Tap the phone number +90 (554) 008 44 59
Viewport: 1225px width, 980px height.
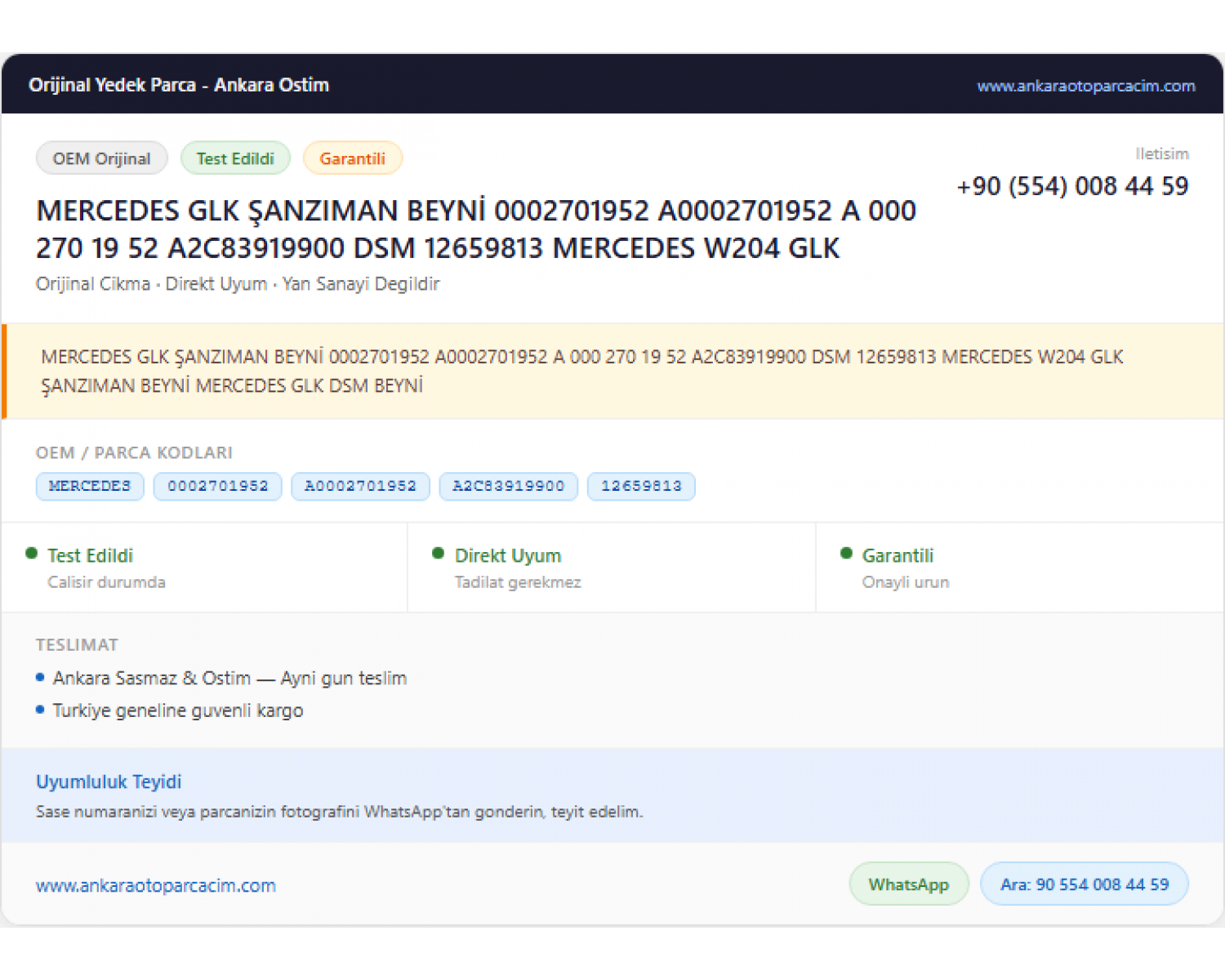coord(1072,186)
